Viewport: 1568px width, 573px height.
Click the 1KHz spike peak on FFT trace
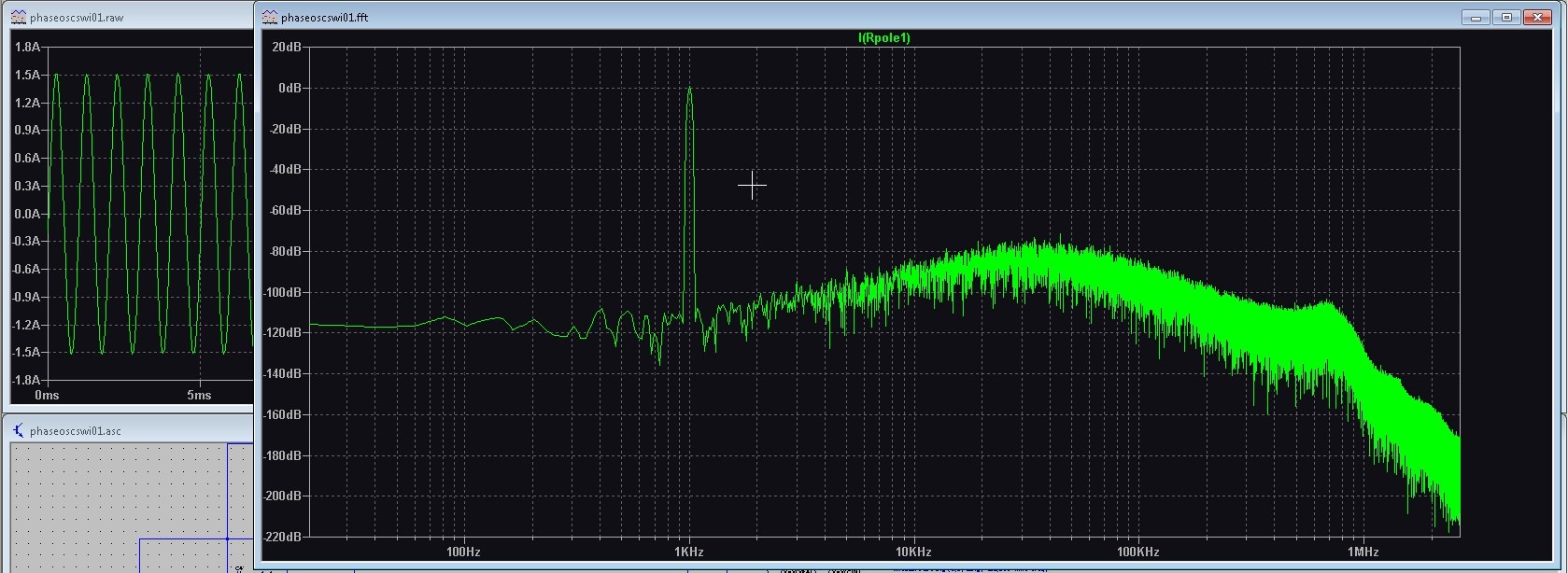[689, 89]
